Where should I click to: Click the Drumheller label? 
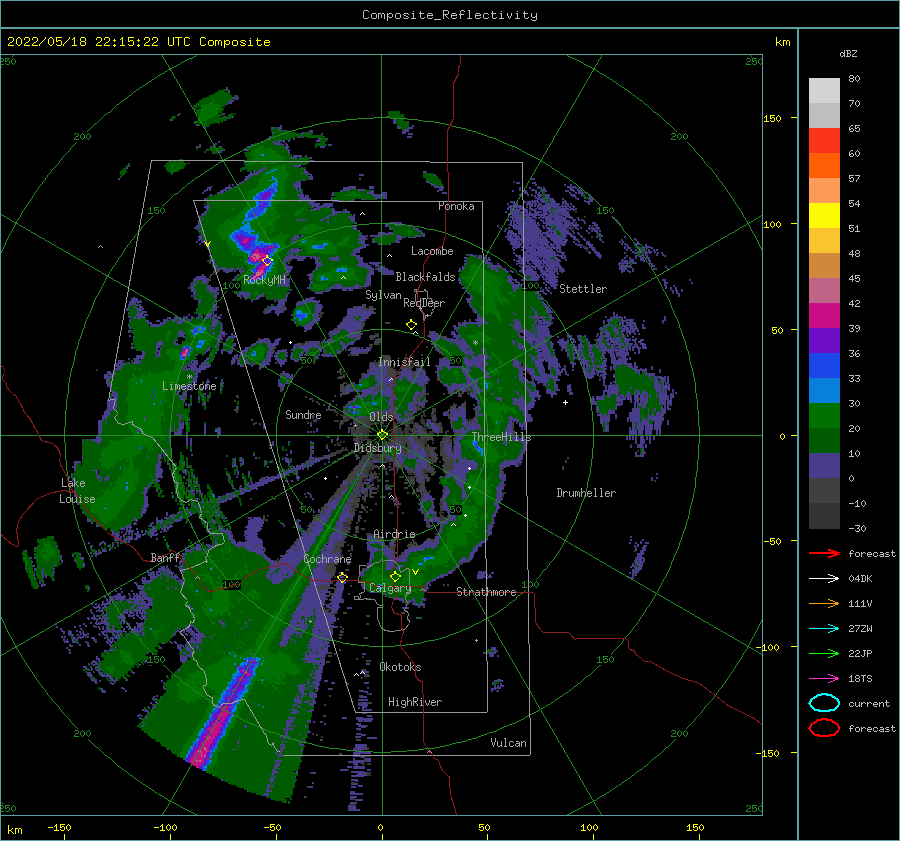(x=586, y=493)
